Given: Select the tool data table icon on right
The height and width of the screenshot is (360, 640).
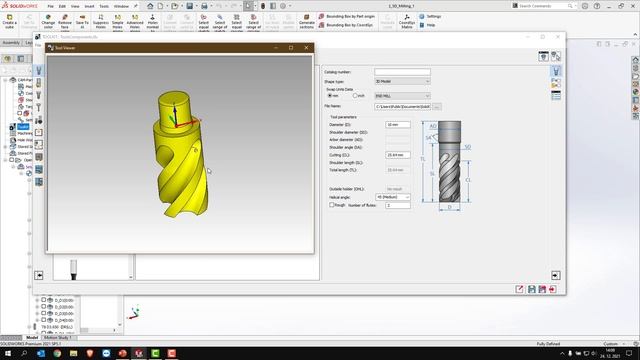Looking at the screenshot, I should click(556, 96).
